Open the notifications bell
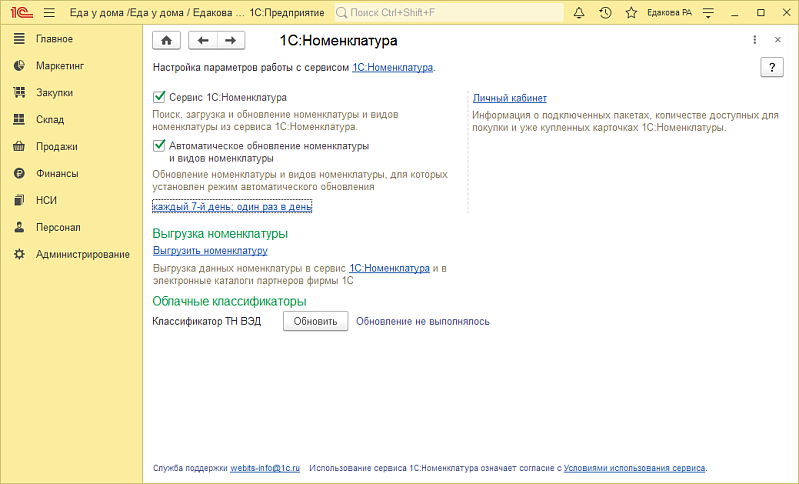The height and width of the screenshot is (484, 799). tap(579, 13)
